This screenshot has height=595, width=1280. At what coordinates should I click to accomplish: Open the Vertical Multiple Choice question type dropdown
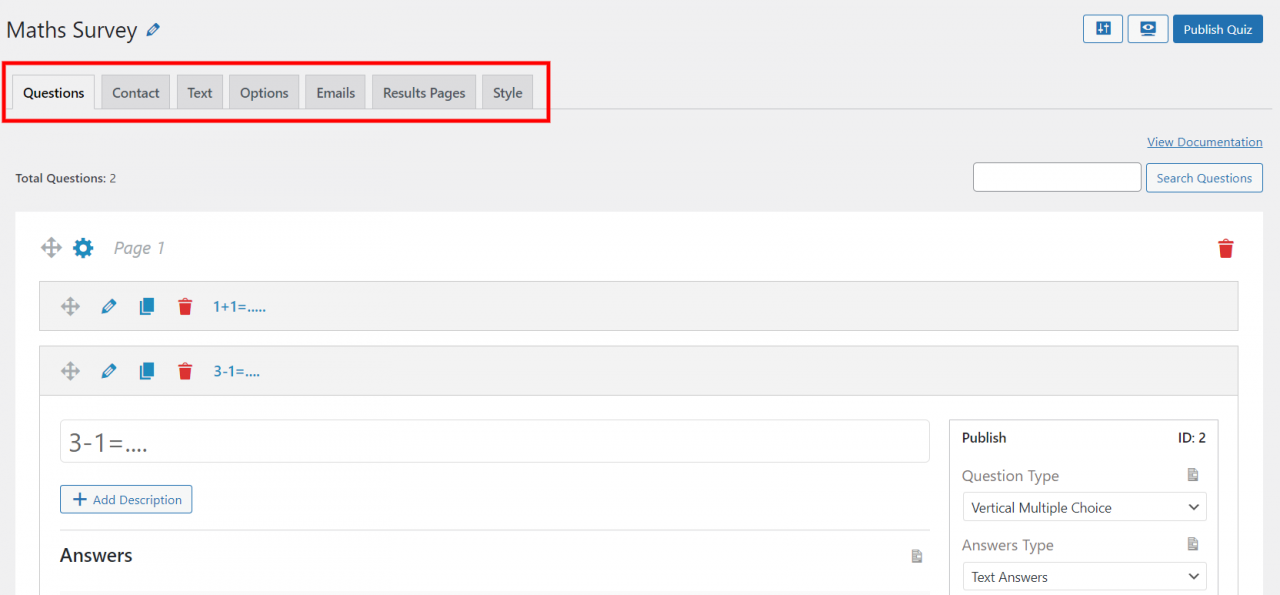1085,507
